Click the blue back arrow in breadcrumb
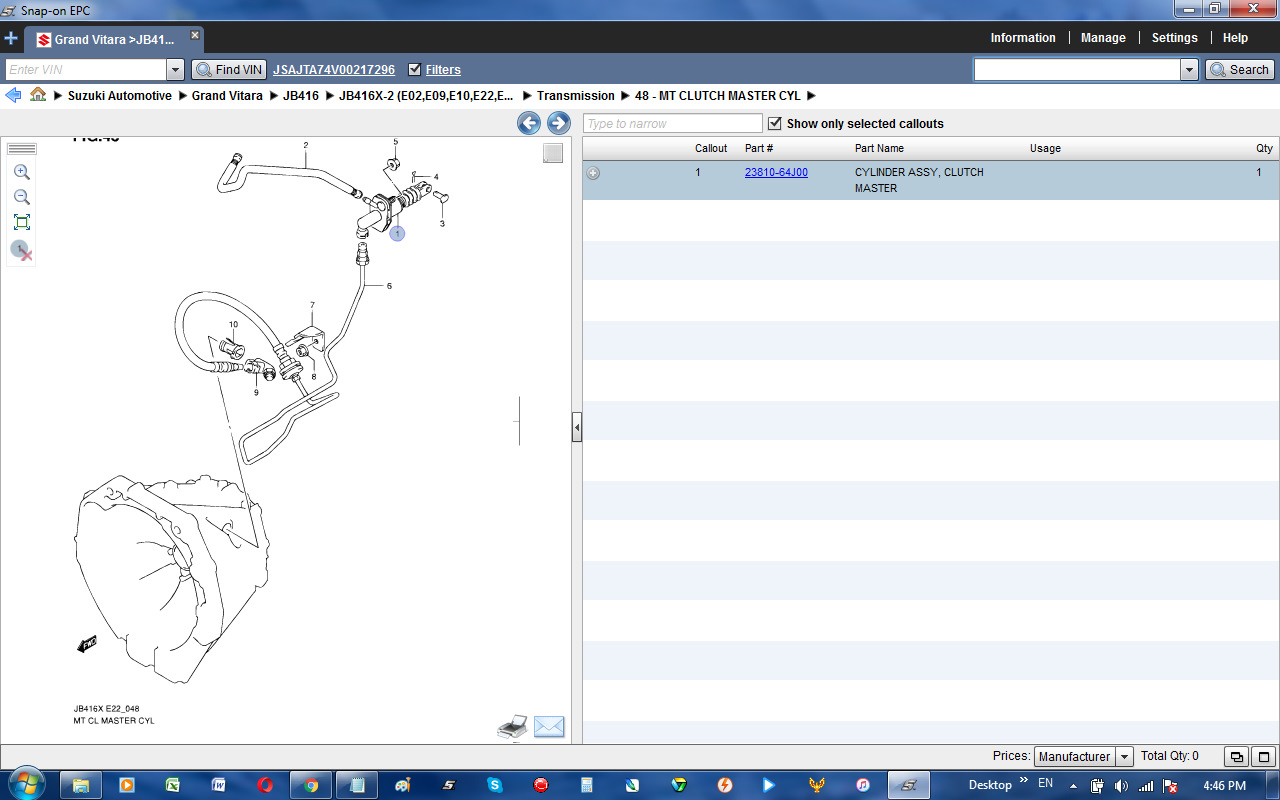This screenshot has width=1280, height=800. 13,95
